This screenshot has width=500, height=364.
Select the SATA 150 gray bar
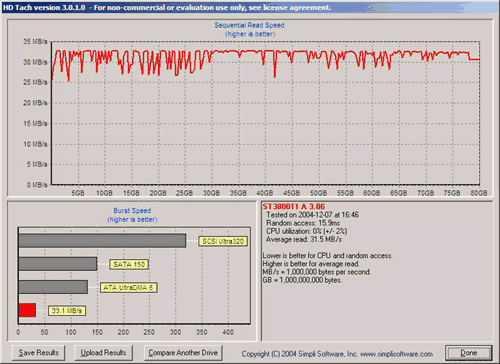pos(58,264)
